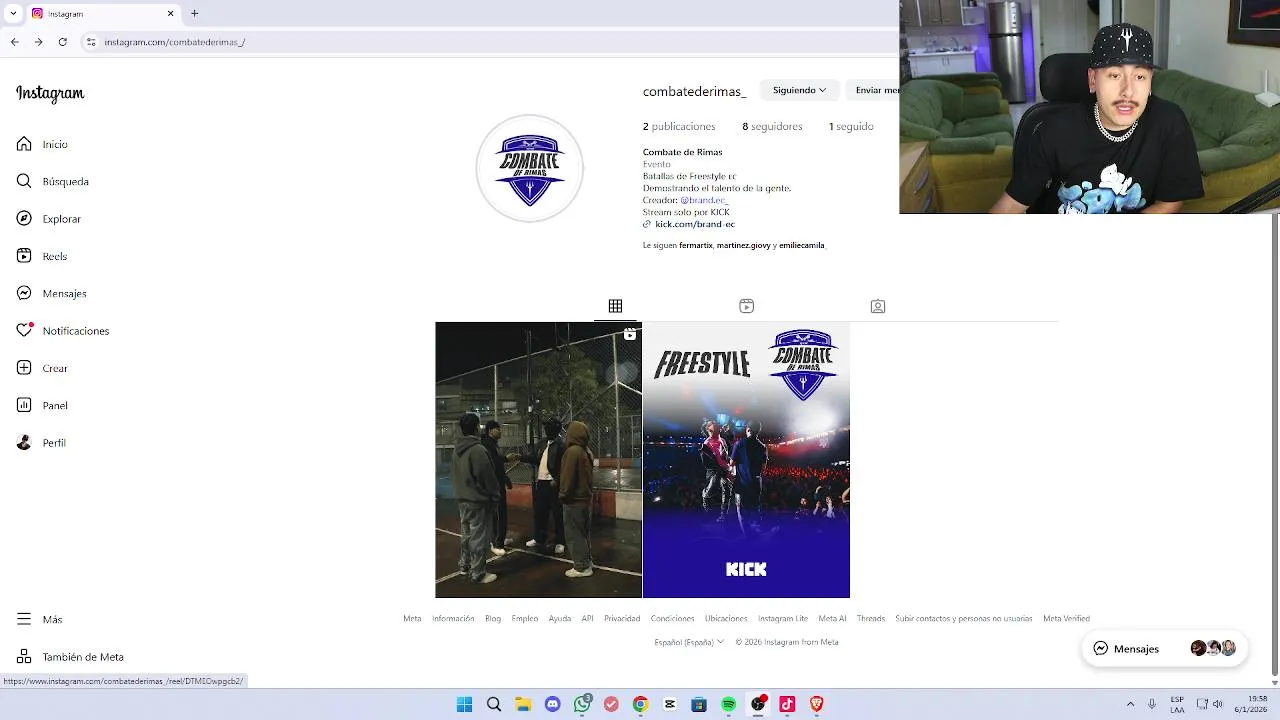Open the Información footer link
The width and height of the screenshot is (1280, 720).
[453, 619]
